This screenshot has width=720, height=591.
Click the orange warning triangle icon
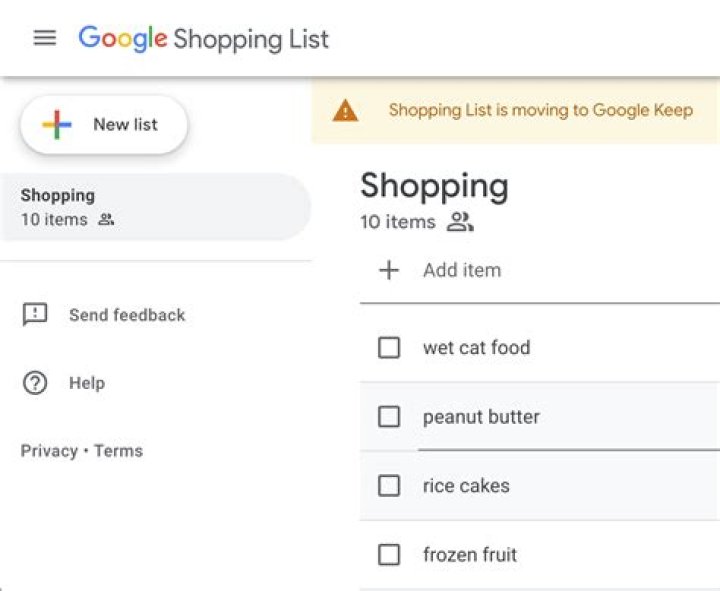pyautogui.click(x=345, y=111)
